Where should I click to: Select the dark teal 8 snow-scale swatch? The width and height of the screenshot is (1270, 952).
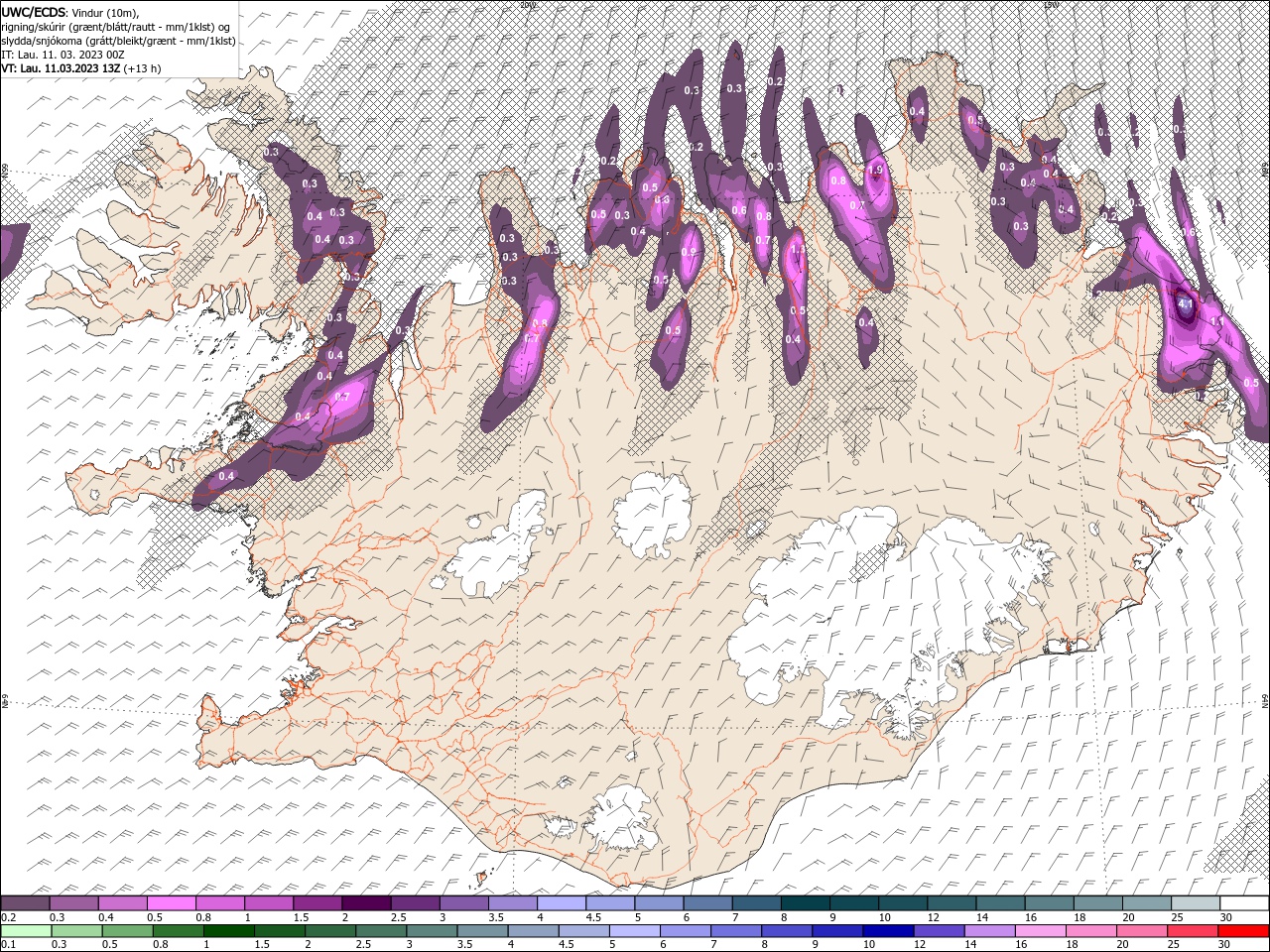[805, 903]
